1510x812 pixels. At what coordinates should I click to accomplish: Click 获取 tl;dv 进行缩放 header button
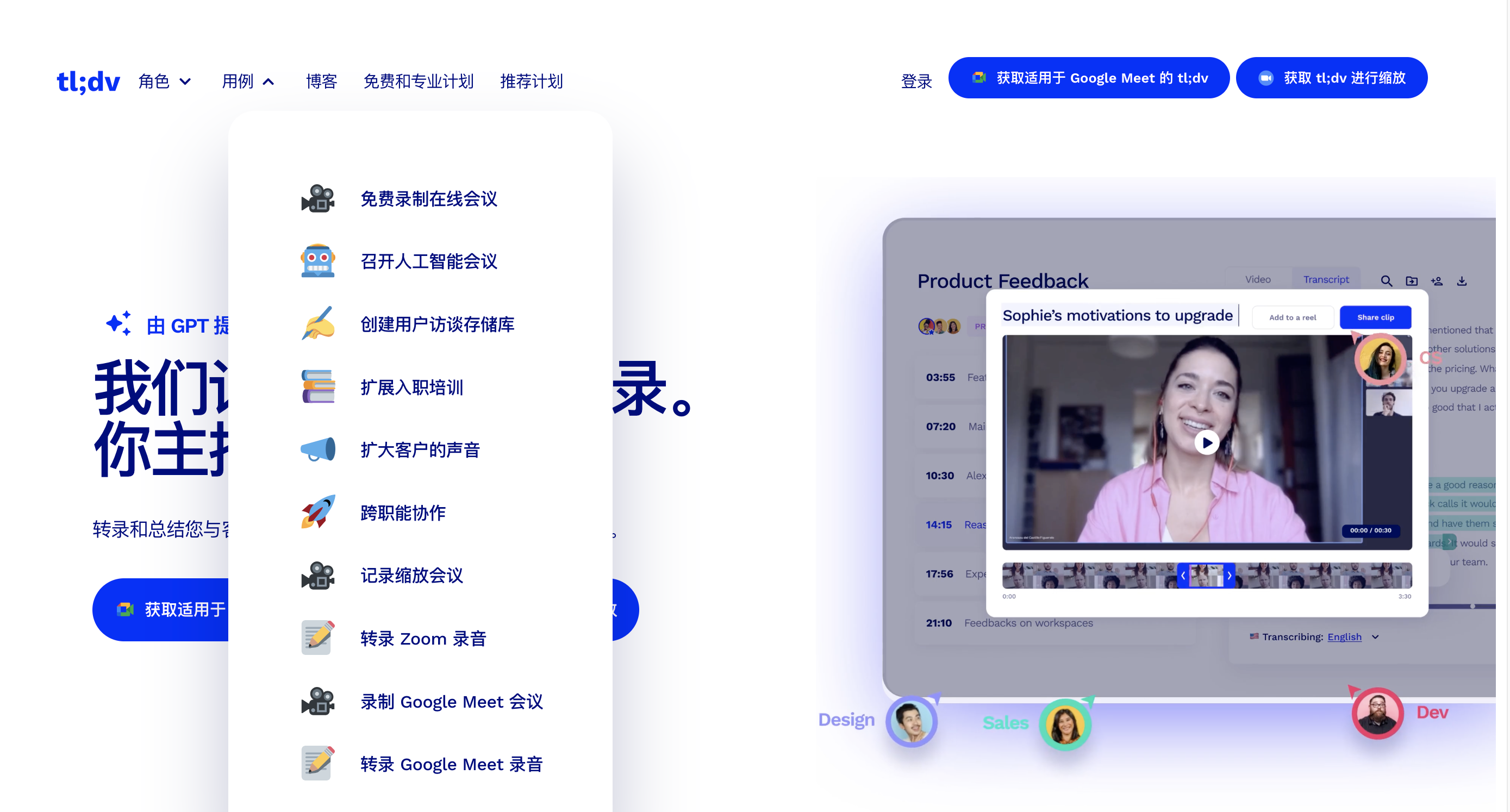click(x=1331, y=77)
